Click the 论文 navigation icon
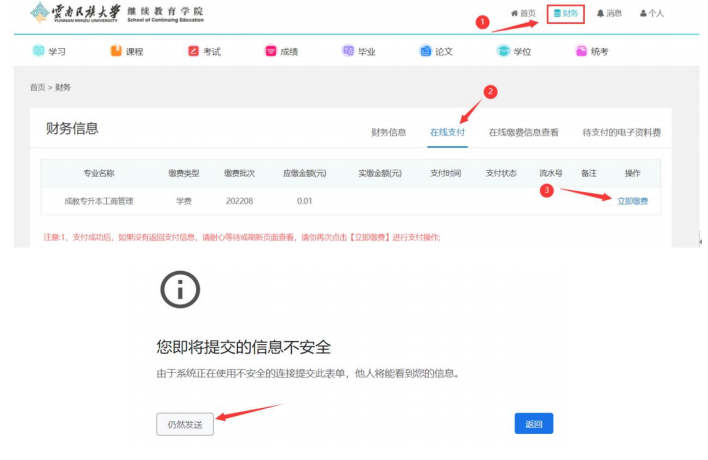This screenshot has height=460, width=708. pyautogui.click(x=426, y=51)
